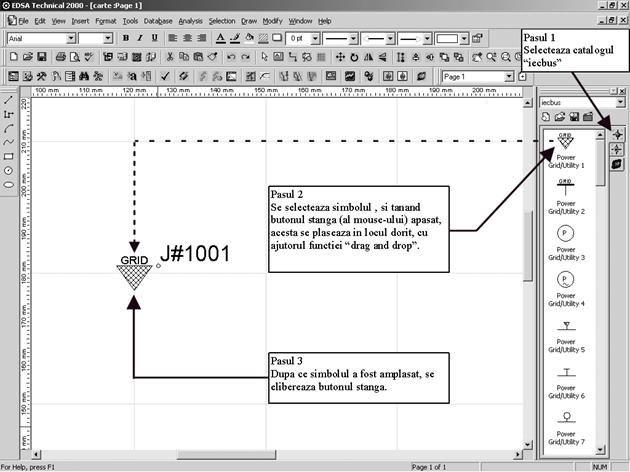
Task: Save the drawing with the diskette icon
Action: point(42,57)
